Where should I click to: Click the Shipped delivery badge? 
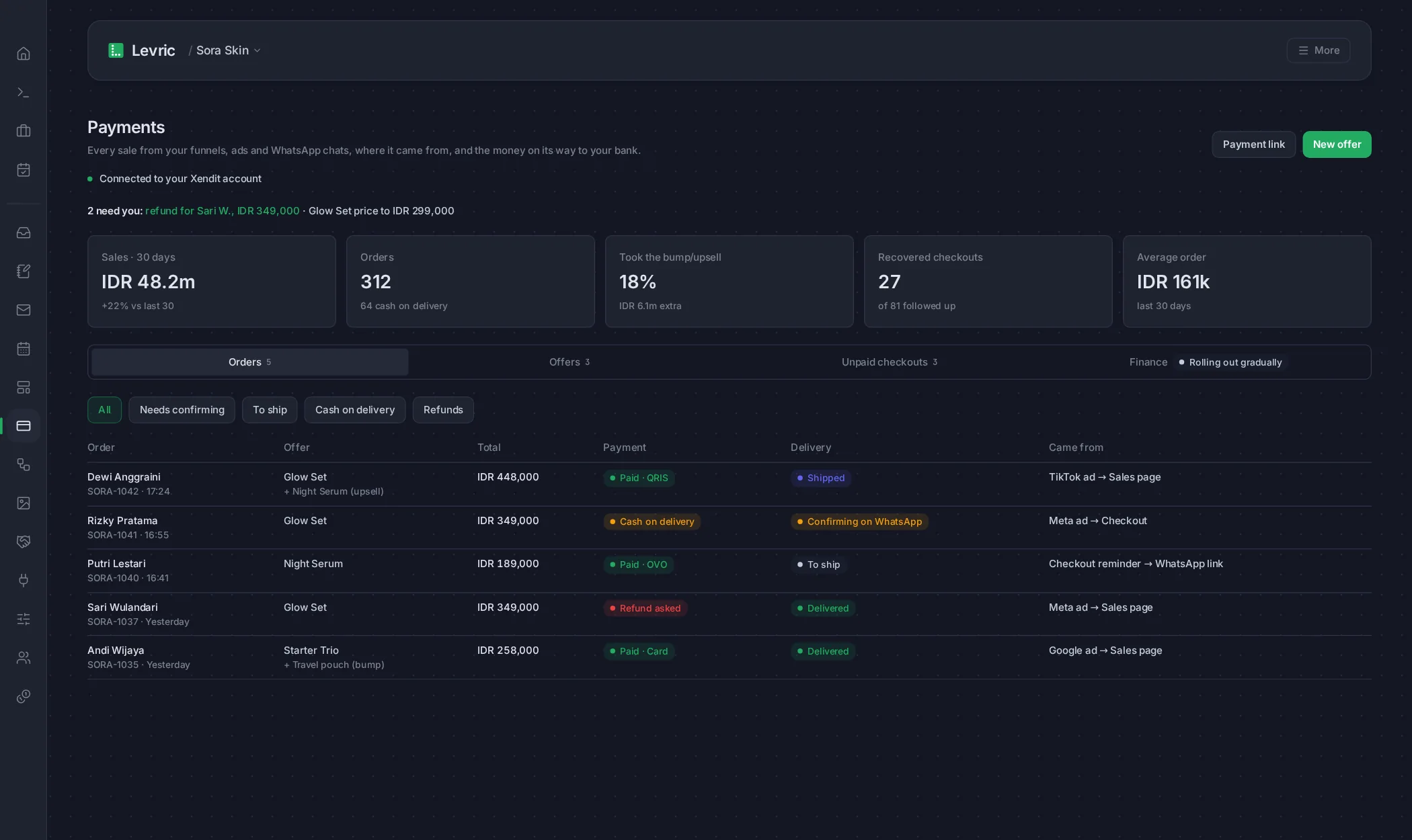click(820, 478)
